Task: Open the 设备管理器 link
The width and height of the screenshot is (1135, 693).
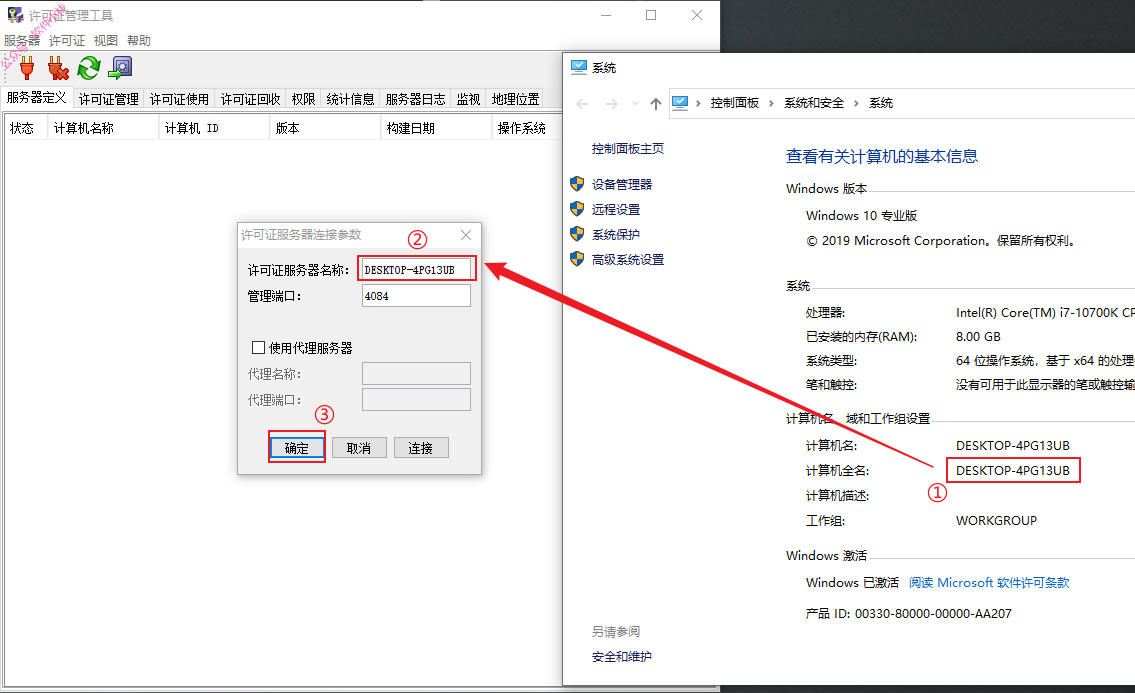Action: 622,185
